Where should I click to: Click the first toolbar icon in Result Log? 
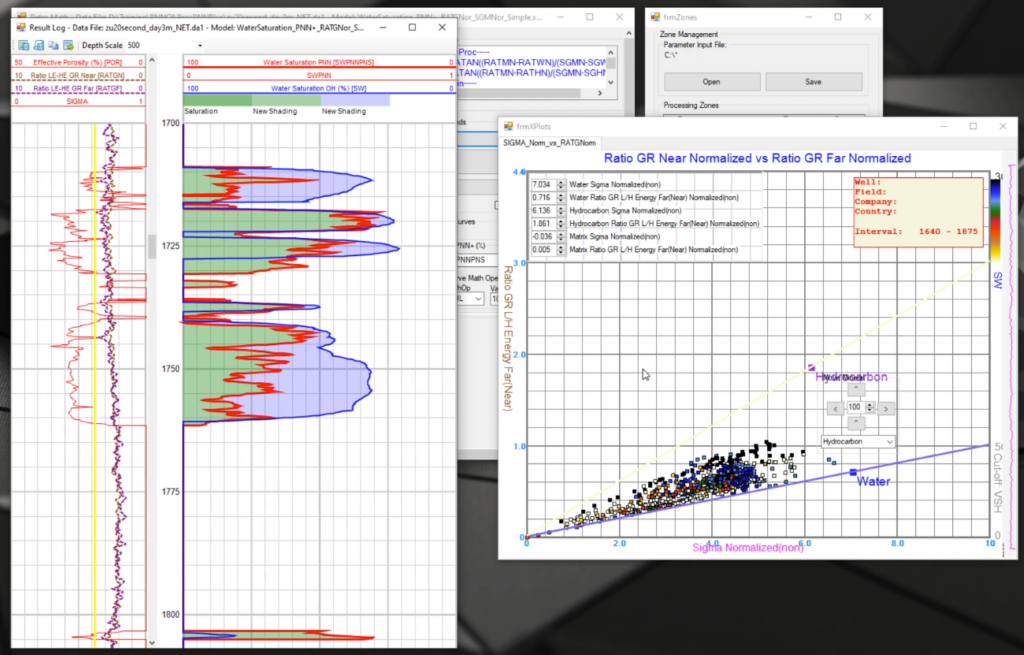pos(24,45)
